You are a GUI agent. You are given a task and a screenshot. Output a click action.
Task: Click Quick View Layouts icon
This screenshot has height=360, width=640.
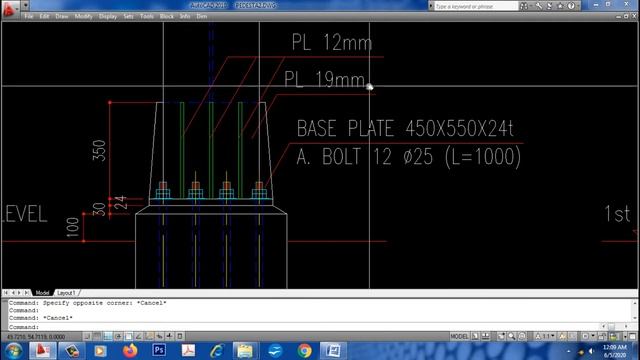(x=475, y=336)
